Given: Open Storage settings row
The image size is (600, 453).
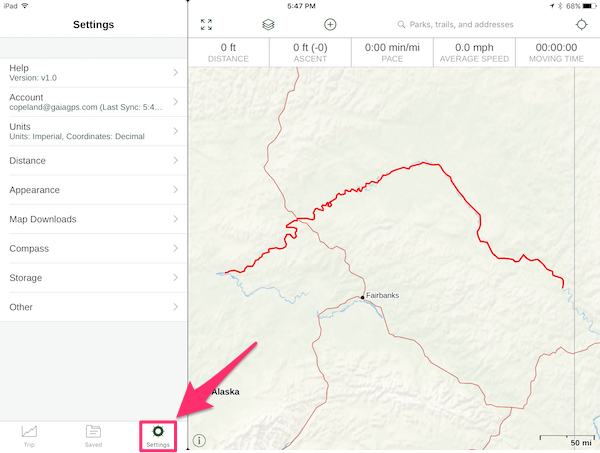Looking at the screenshot, I should [x=93, y=278].
